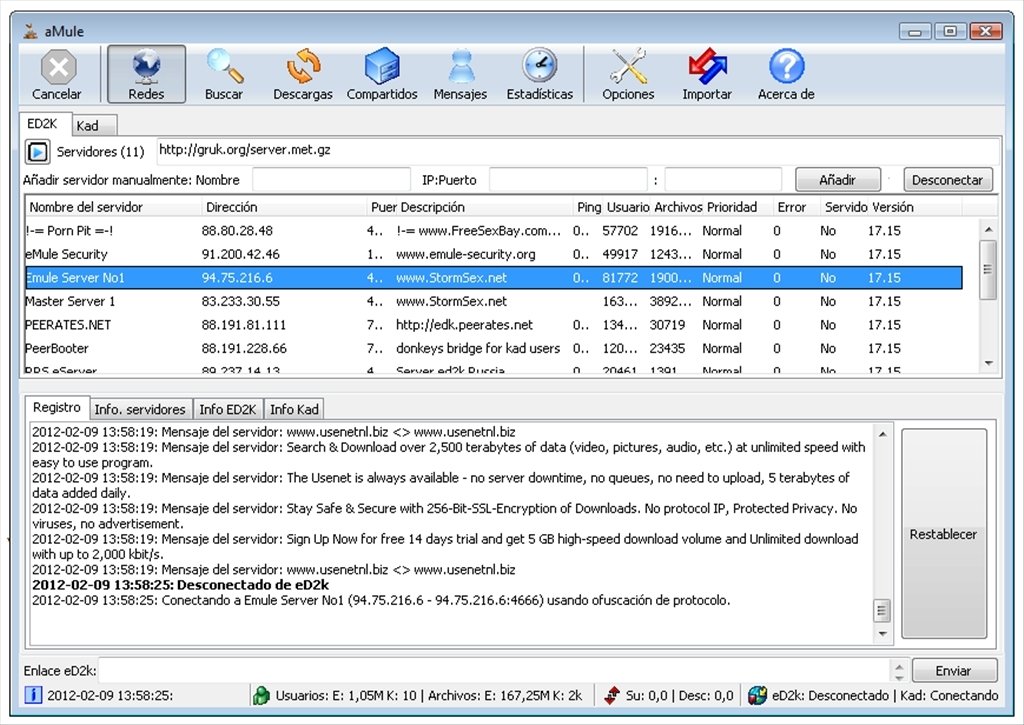
Task: Sort servers by Error column
Action: point(797,207)
